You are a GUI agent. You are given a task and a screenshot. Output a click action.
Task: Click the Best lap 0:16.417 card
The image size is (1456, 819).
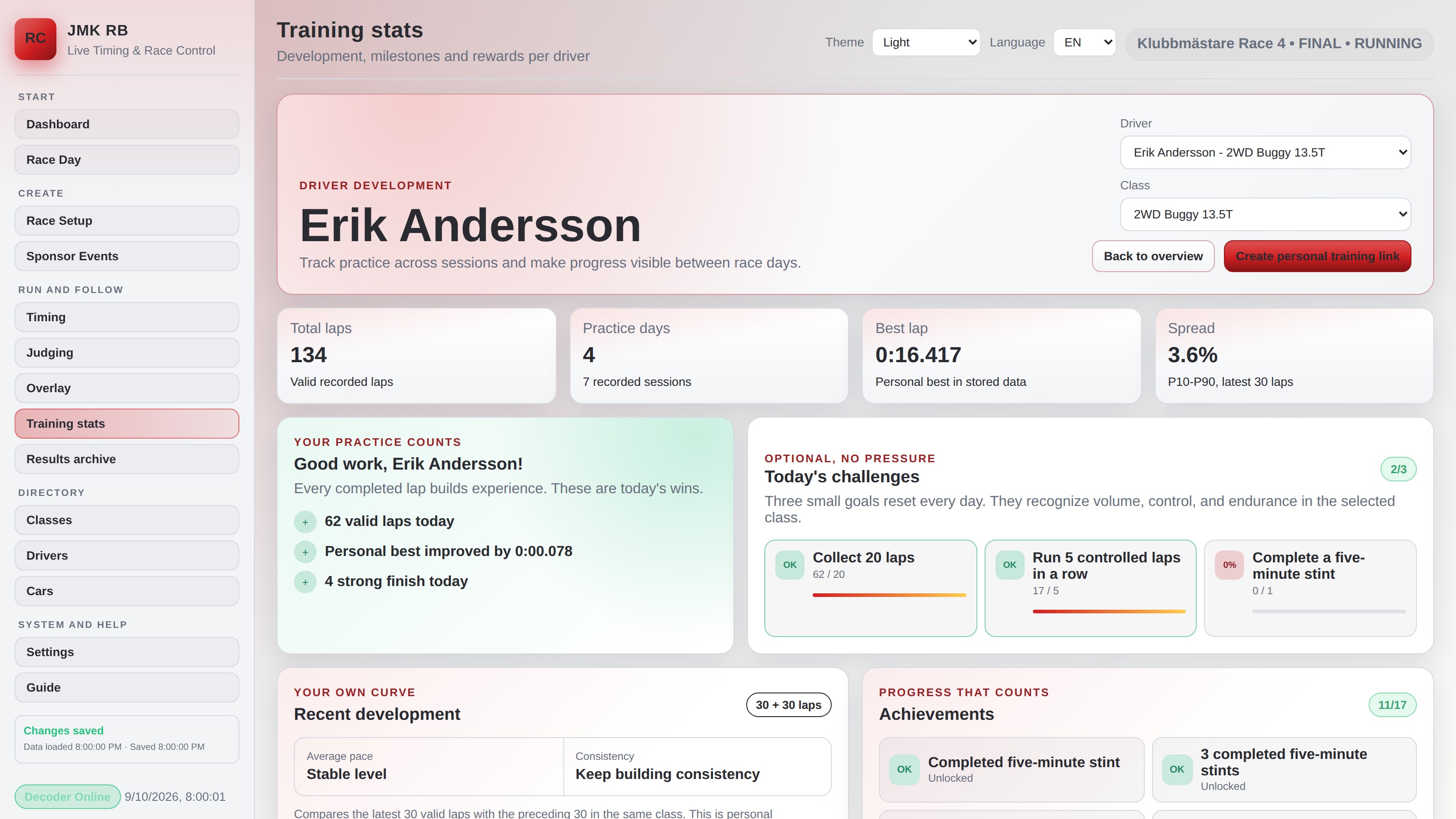click(x=1001, y=356)
